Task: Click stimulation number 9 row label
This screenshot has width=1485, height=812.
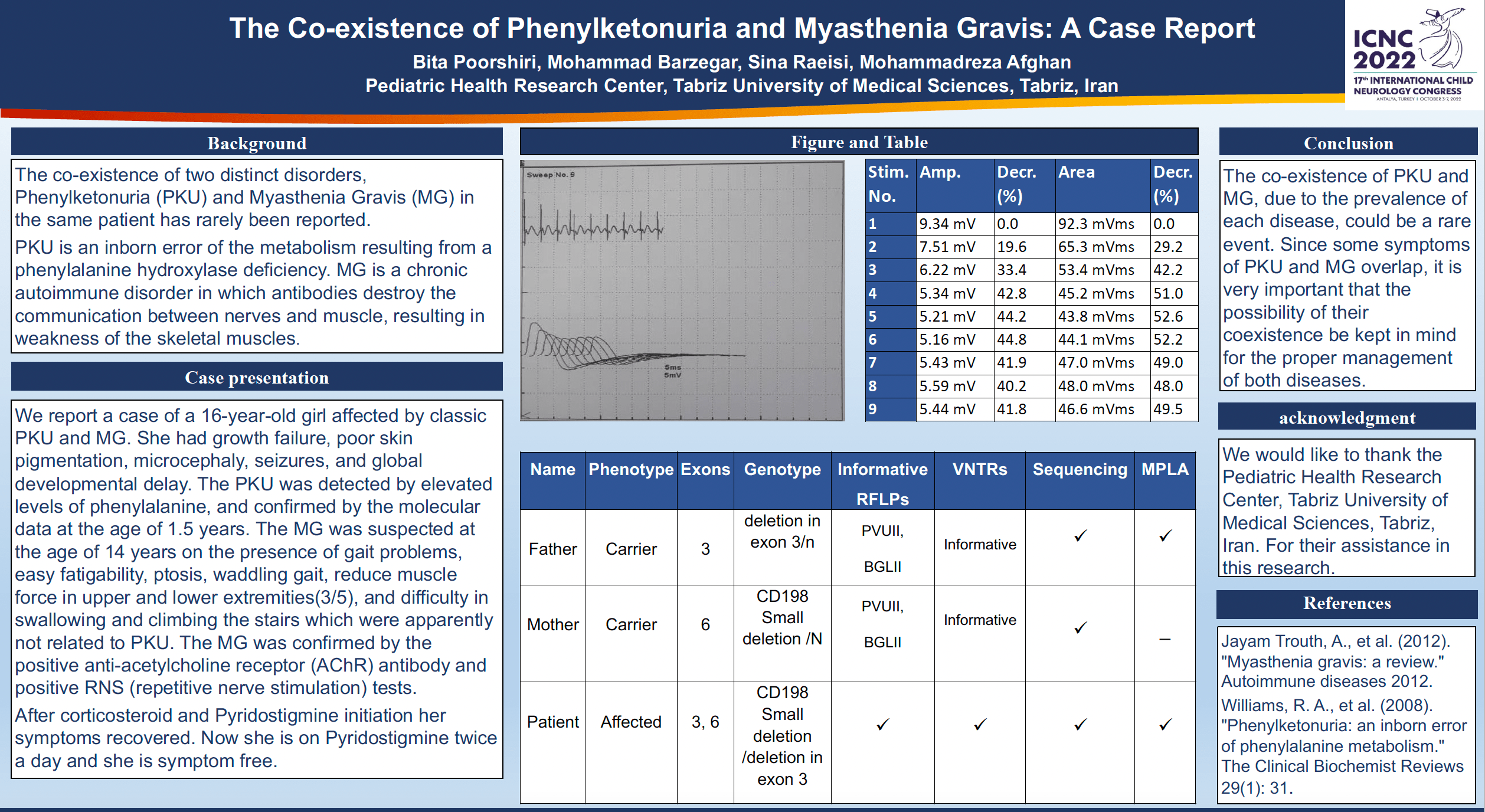Action: click(891, 409)
